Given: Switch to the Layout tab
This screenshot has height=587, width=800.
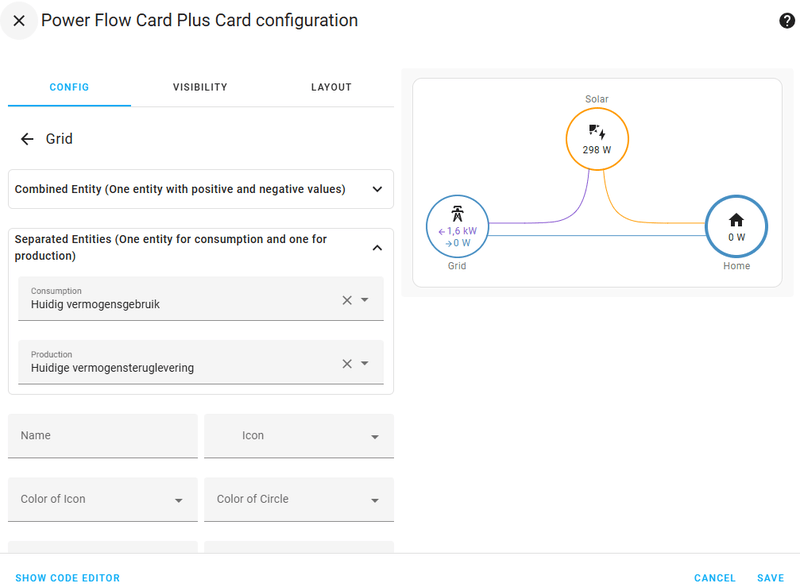Looking at the screenshot, I should [x=331, y=87].
